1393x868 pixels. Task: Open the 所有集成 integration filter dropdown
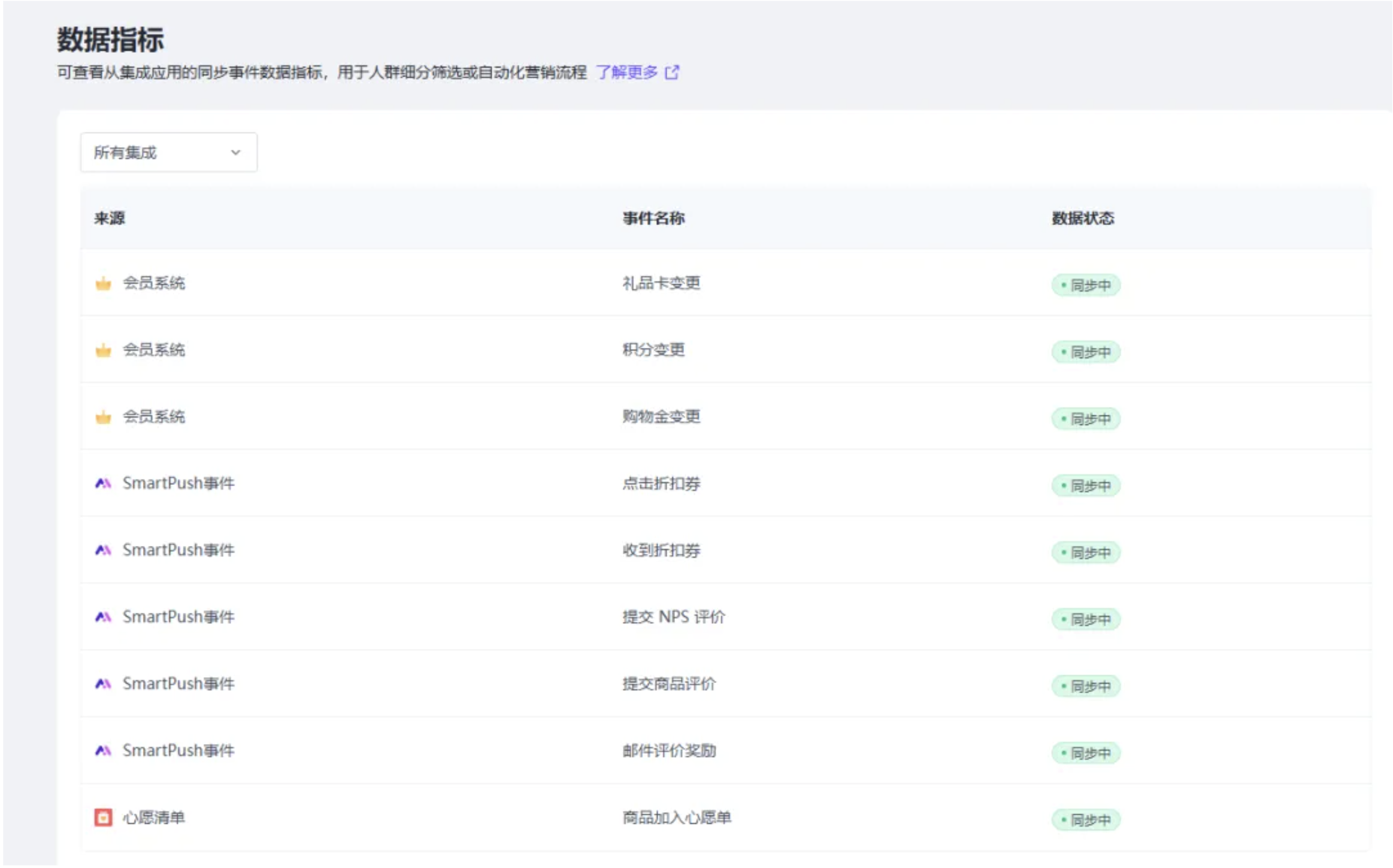click(x=168, y=153)
